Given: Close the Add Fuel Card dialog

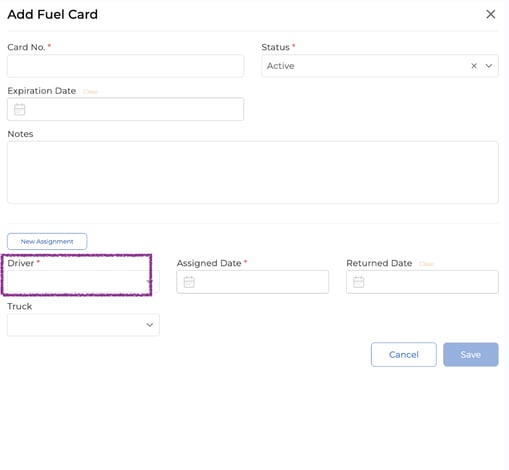Looking at the screenshot, I should (490, 14).
